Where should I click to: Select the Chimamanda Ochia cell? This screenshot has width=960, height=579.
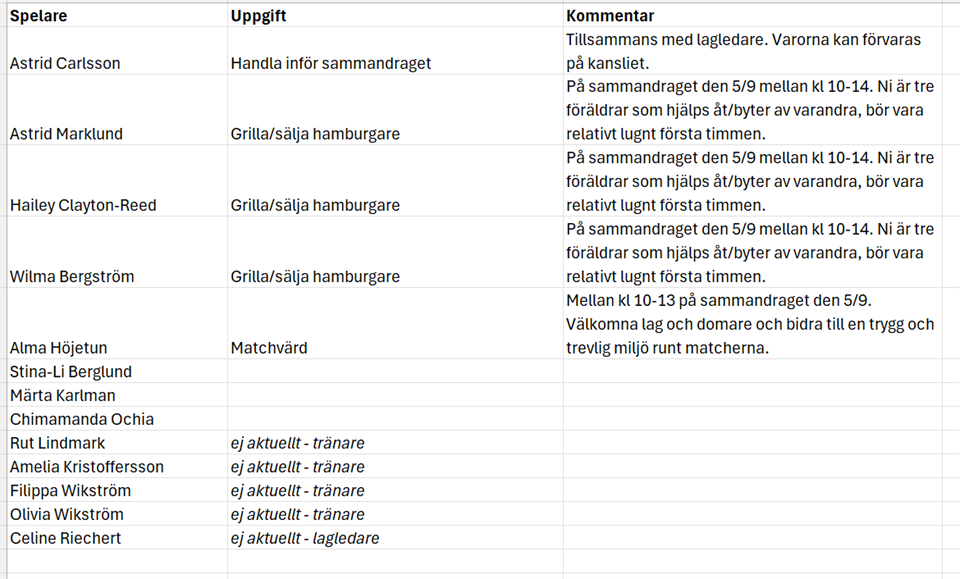pos(117,419)
